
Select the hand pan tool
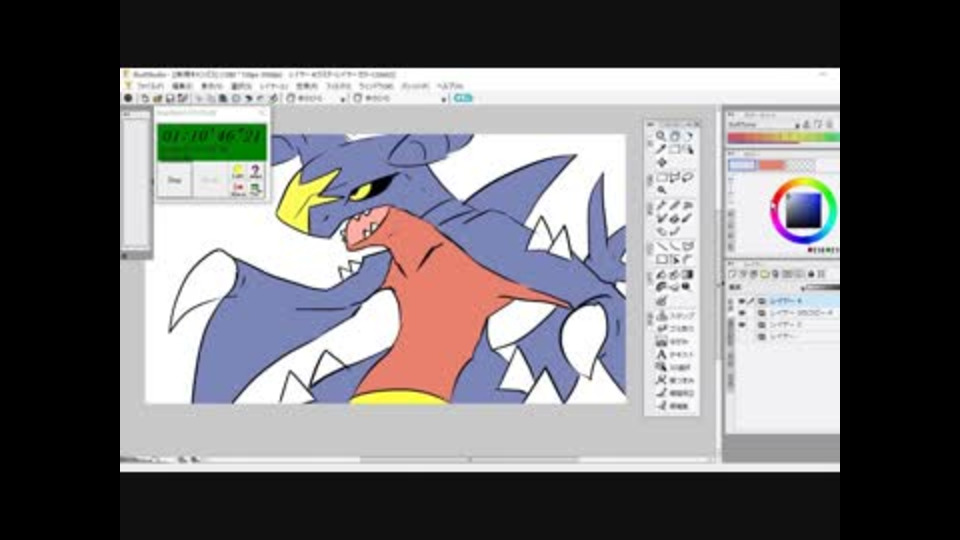tap(675, 136)
